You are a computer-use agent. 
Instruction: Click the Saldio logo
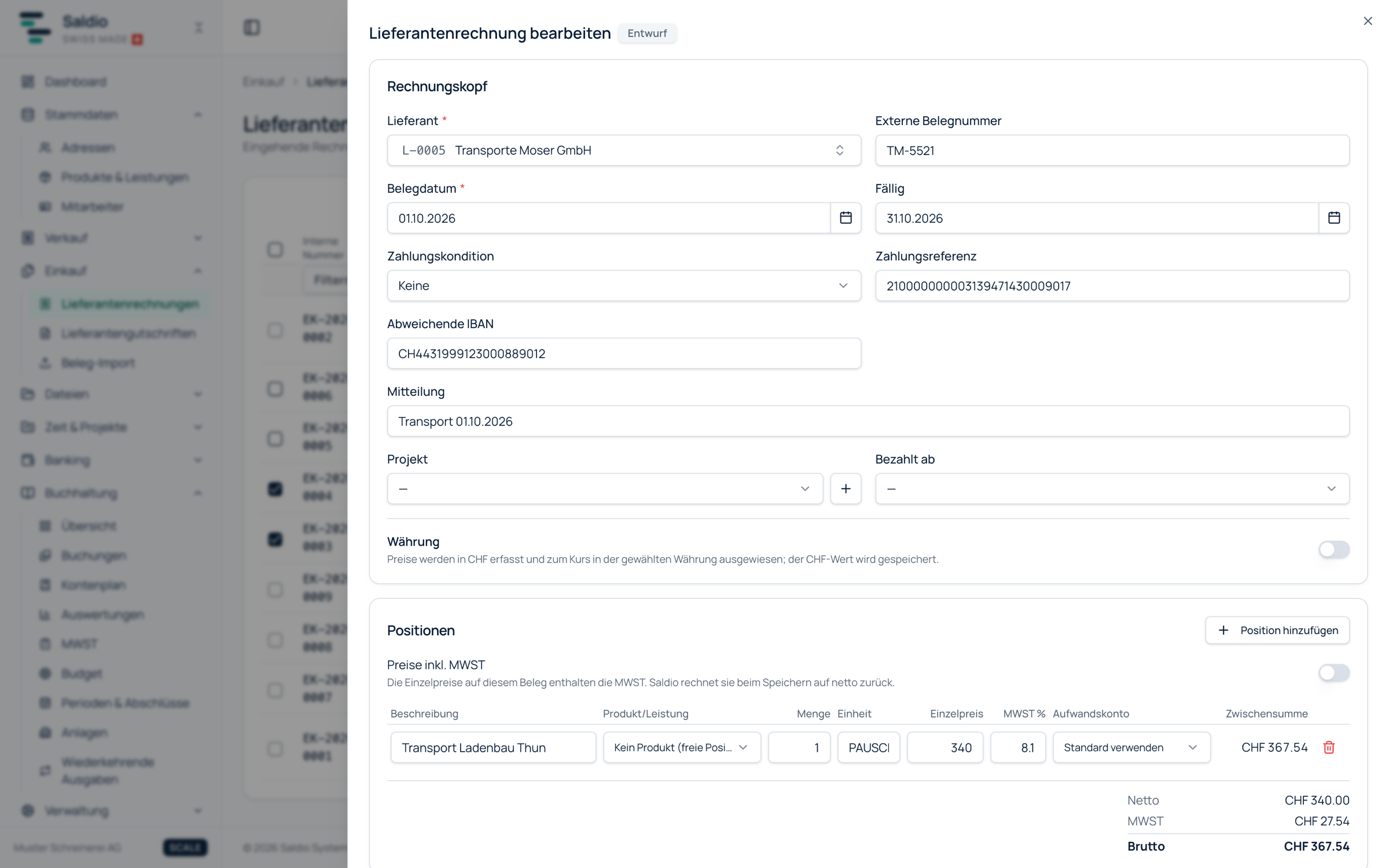(35, 27)
